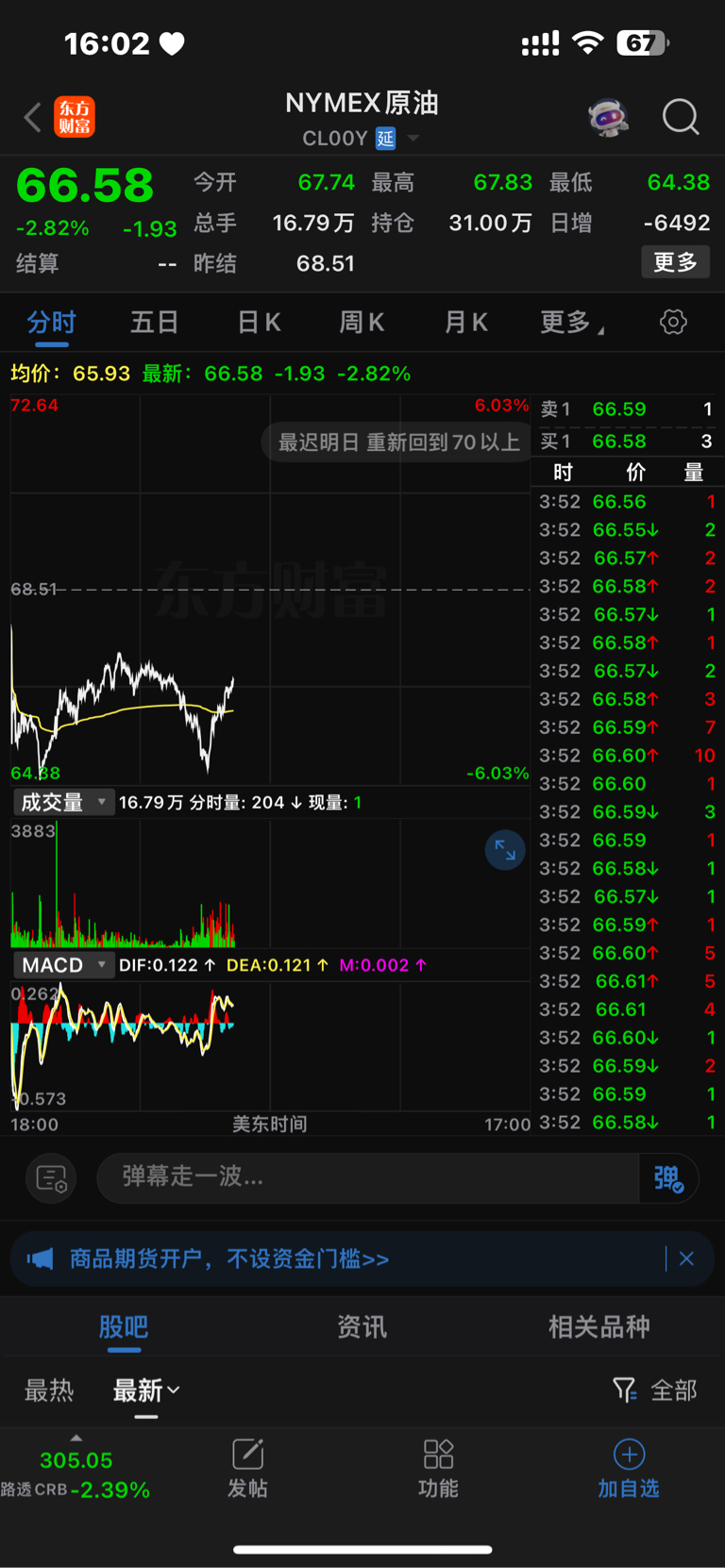Image resolution: width=725 pixels, height=1568 pixels.
Task: Open the 资讯 news tab
Action: [362, 1327]
